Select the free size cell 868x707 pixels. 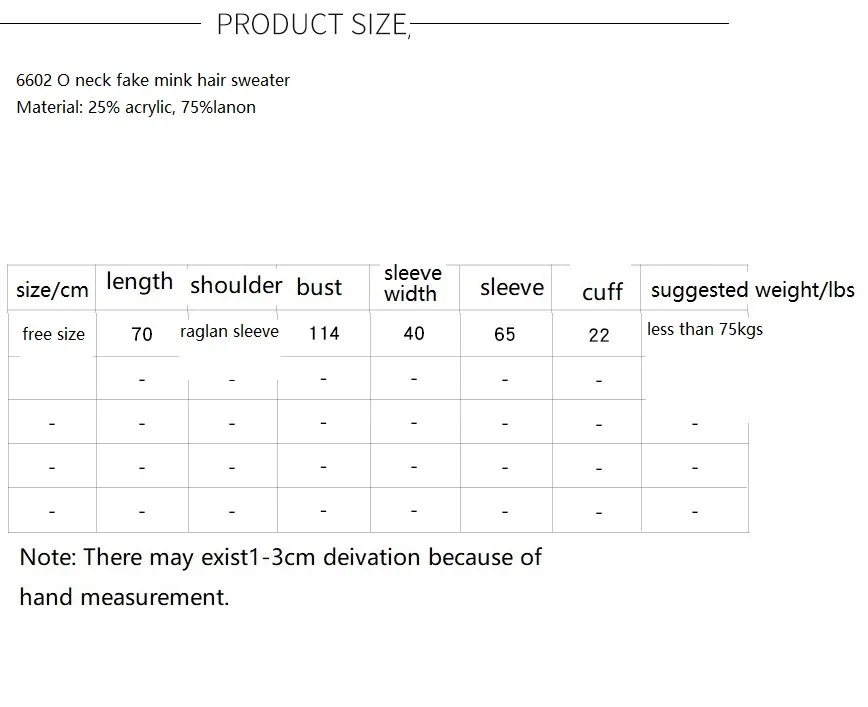pos(54,334)
